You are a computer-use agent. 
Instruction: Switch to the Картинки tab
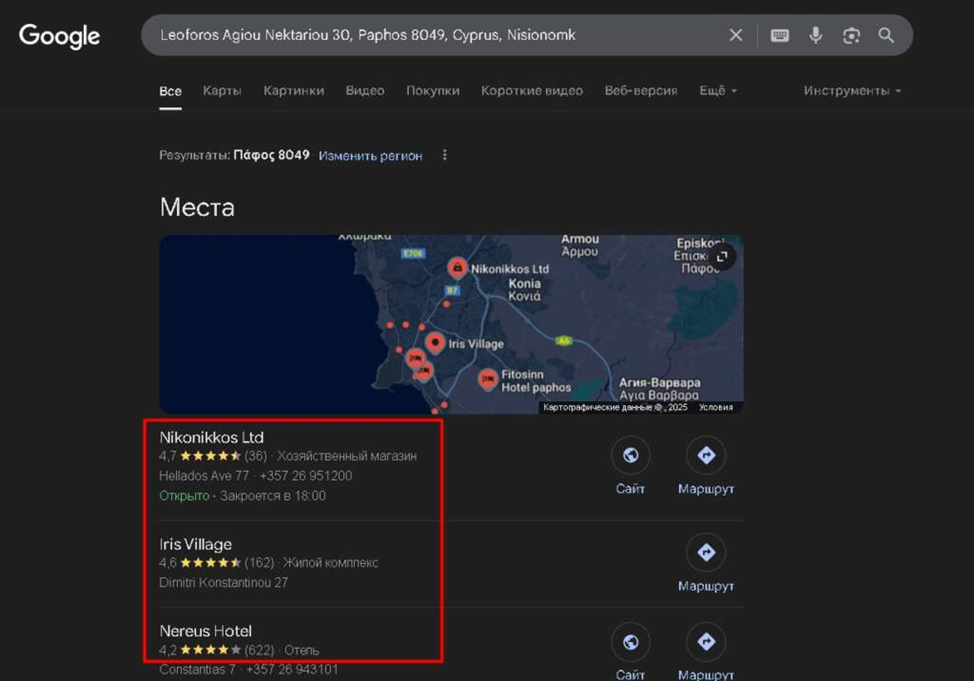pos(293,91)
